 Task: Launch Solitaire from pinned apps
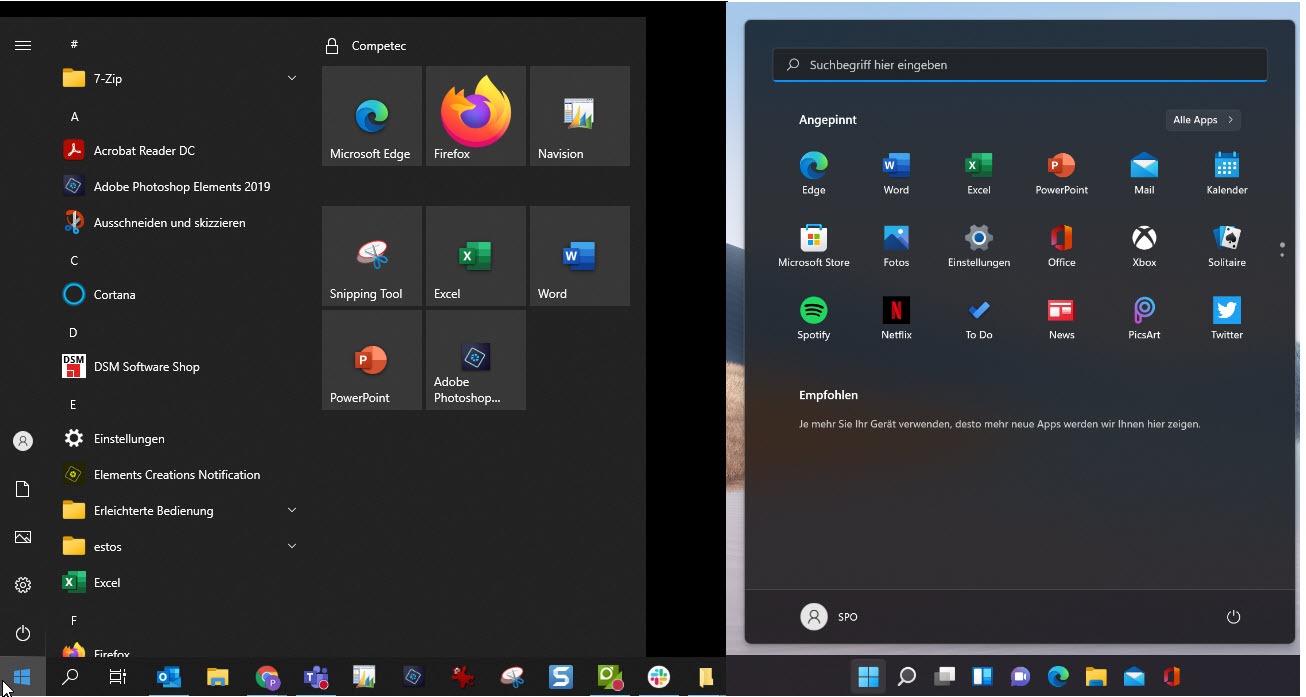click(1227, 246)
